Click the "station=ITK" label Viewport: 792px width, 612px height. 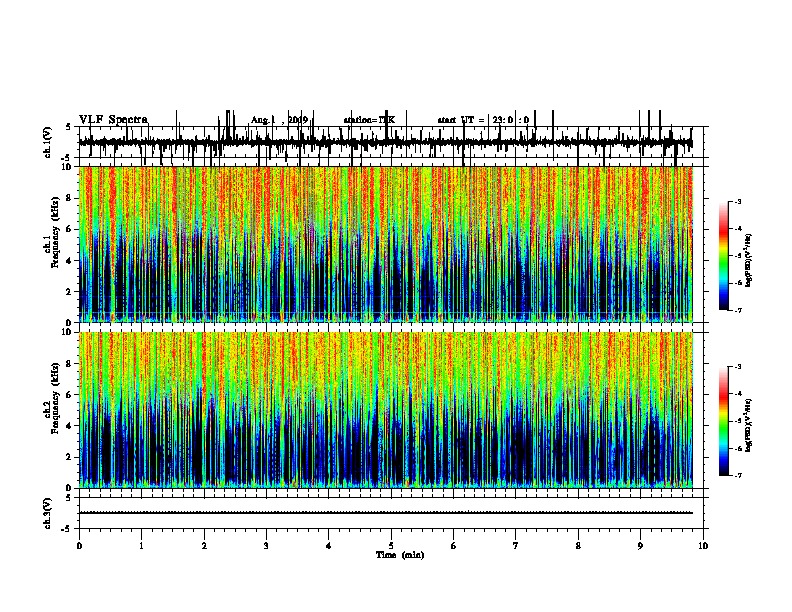tap(369, 120)
